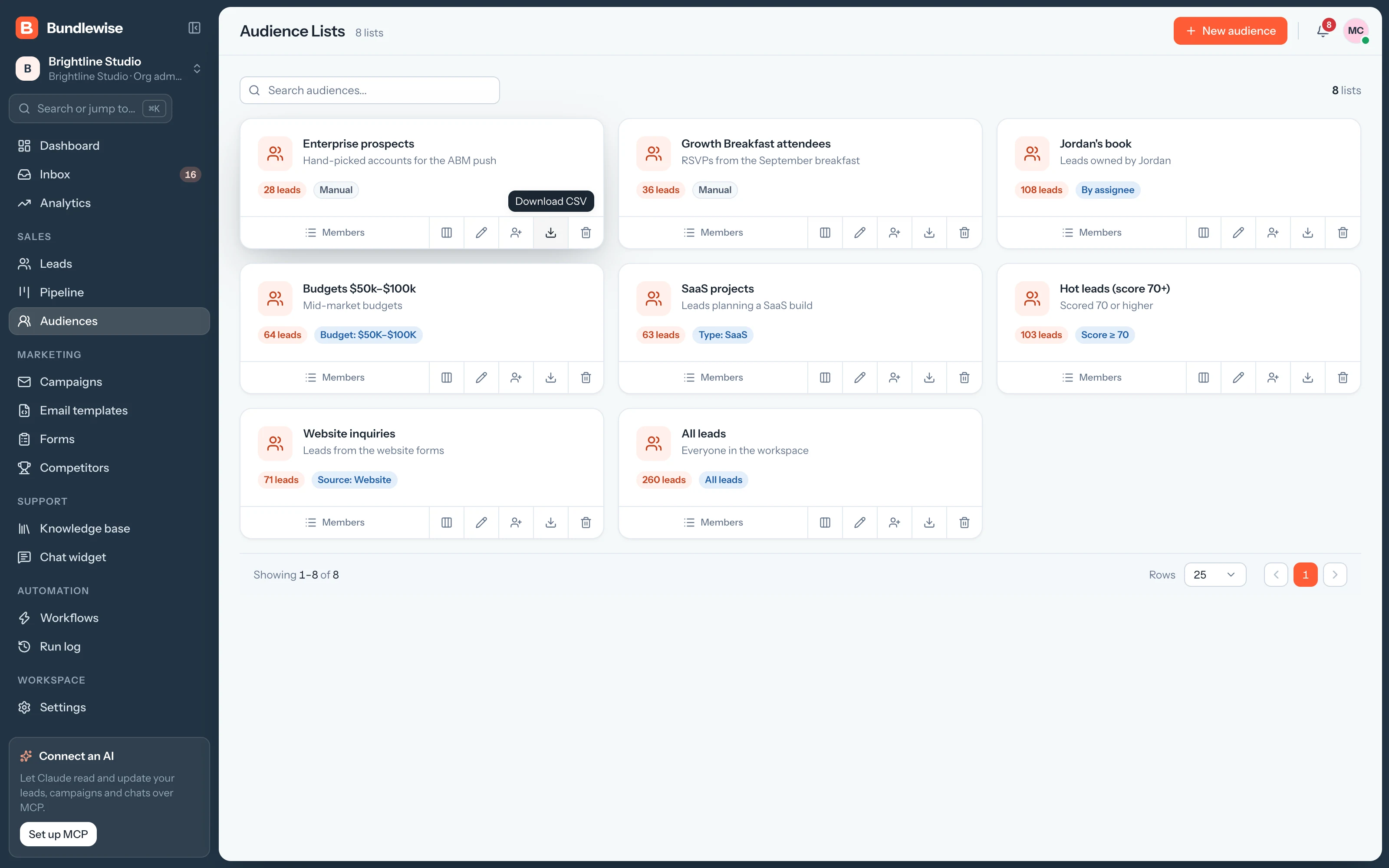
Task: Delete the Enterprise prospects list
Action: coord(586,233)
